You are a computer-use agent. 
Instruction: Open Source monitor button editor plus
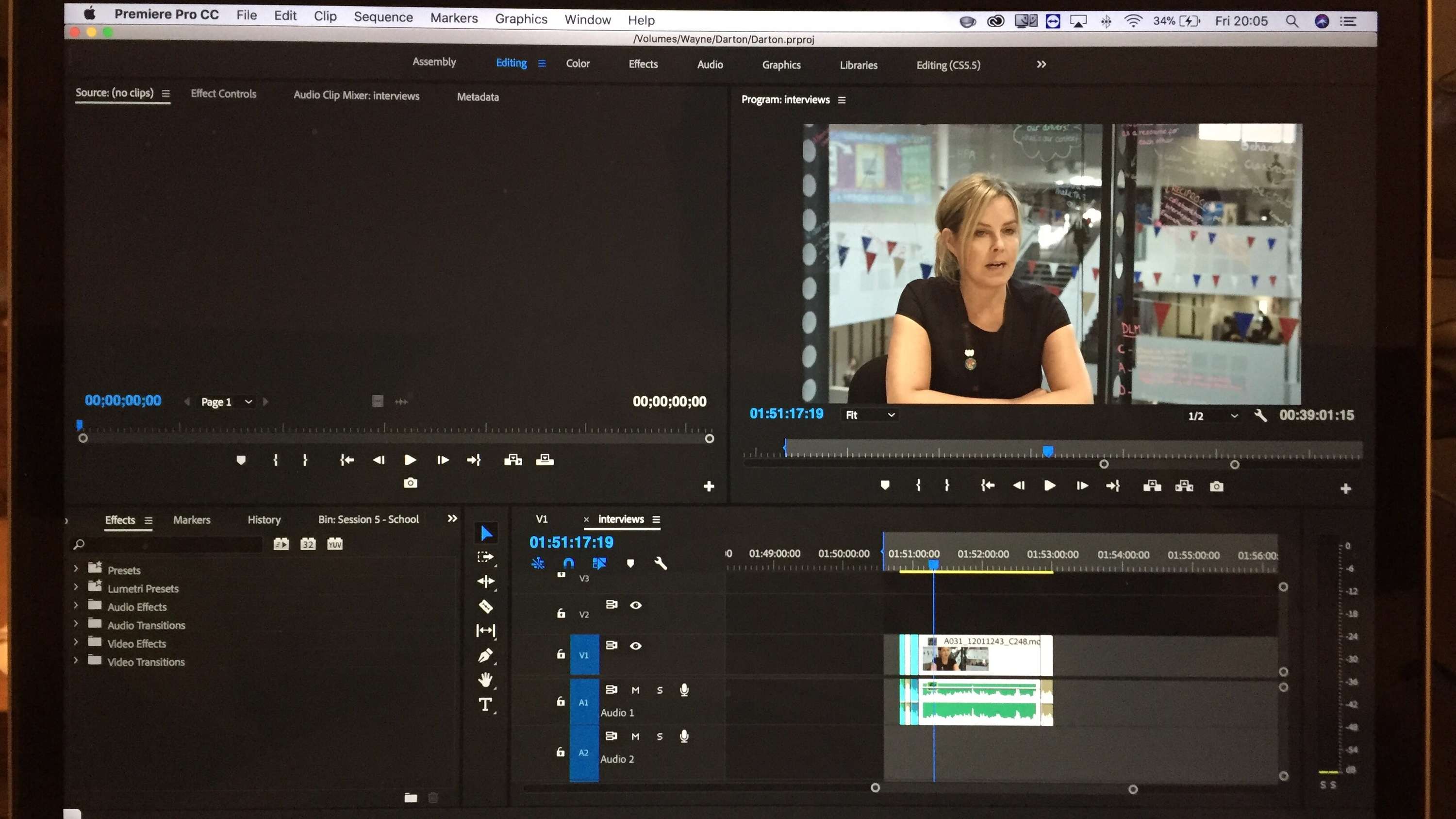709,486
